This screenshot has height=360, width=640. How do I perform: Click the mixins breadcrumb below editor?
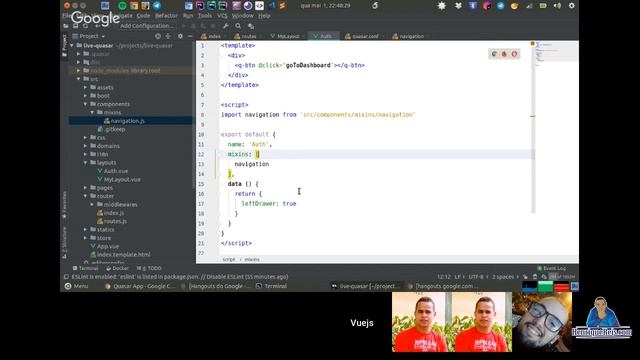tap(252, 259)
